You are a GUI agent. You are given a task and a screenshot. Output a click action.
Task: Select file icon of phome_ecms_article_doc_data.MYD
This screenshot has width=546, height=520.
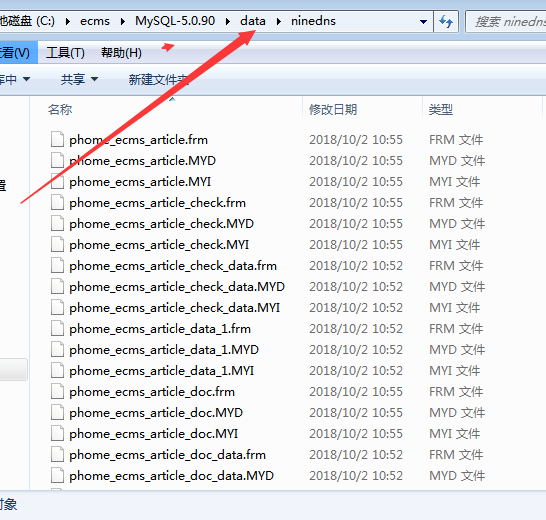(x=57, y=475)
